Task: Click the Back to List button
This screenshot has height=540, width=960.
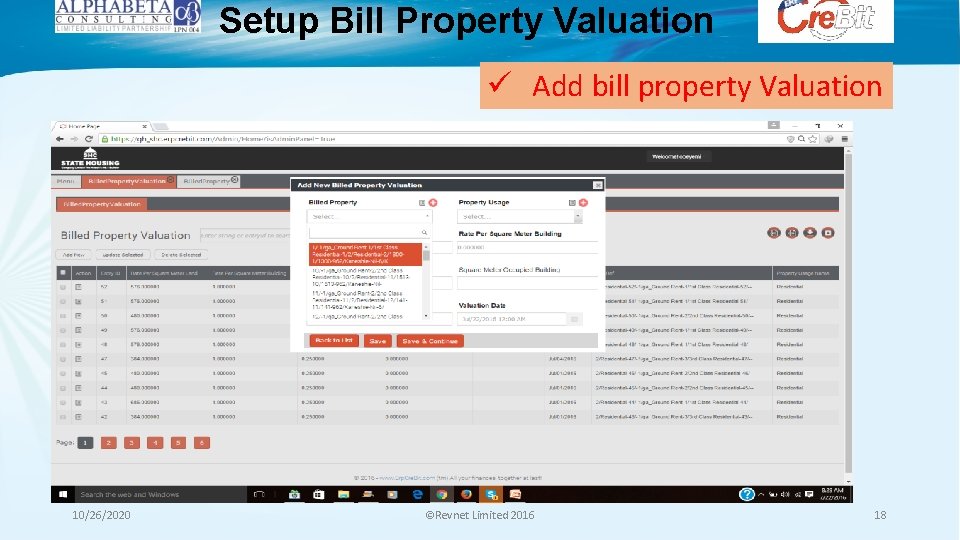Action: click(334, 340)
